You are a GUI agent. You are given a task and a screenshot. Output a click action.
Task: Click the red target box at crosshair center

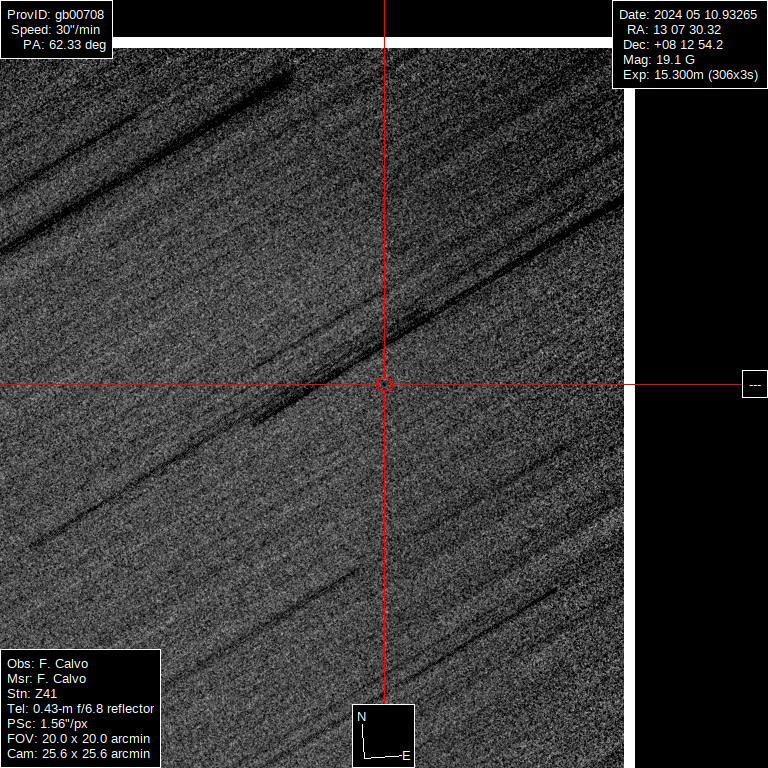point(384,384)
